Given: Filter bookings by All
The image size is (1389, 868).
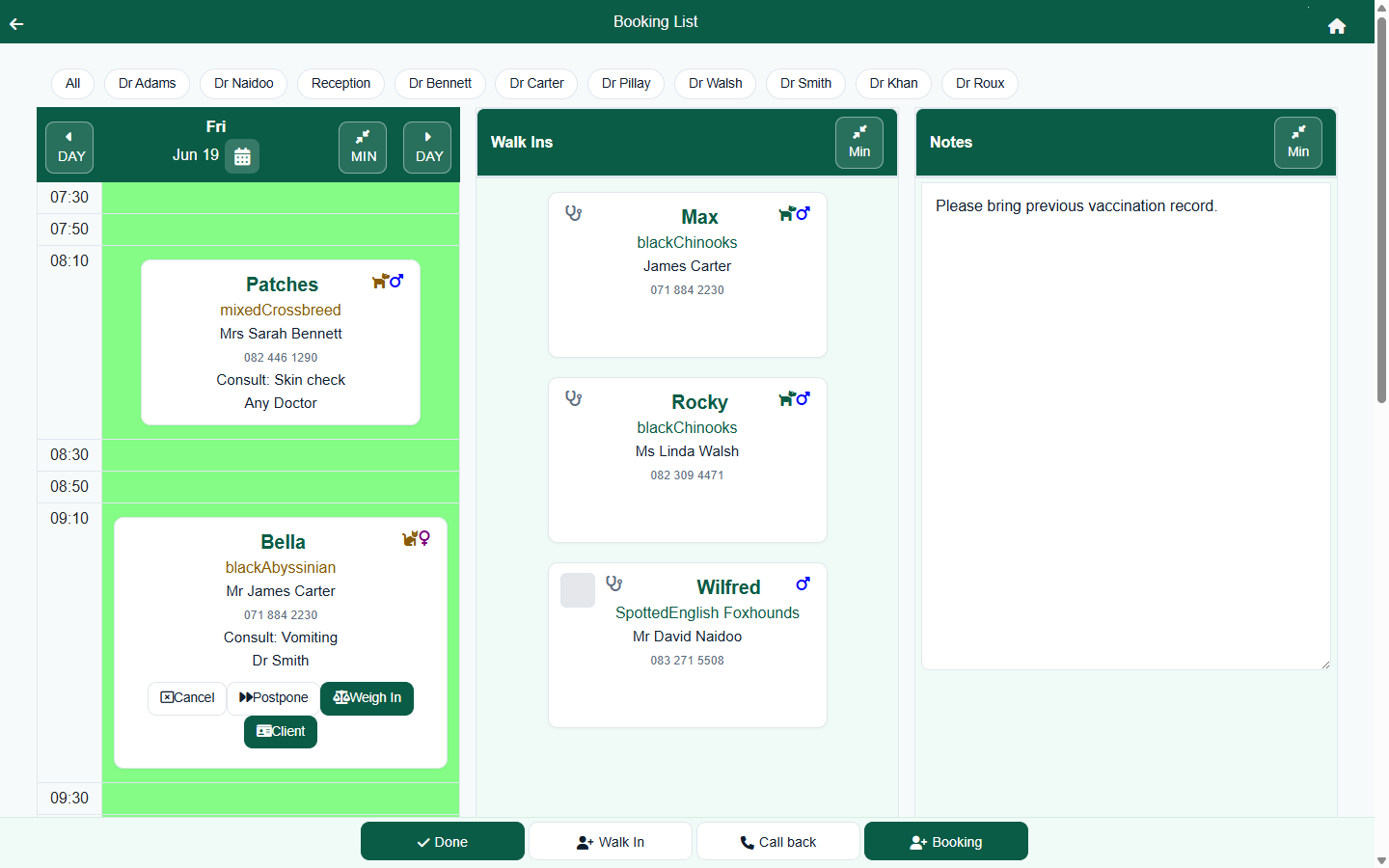Looking at the screenshot, I should click(x=72, y=84).
